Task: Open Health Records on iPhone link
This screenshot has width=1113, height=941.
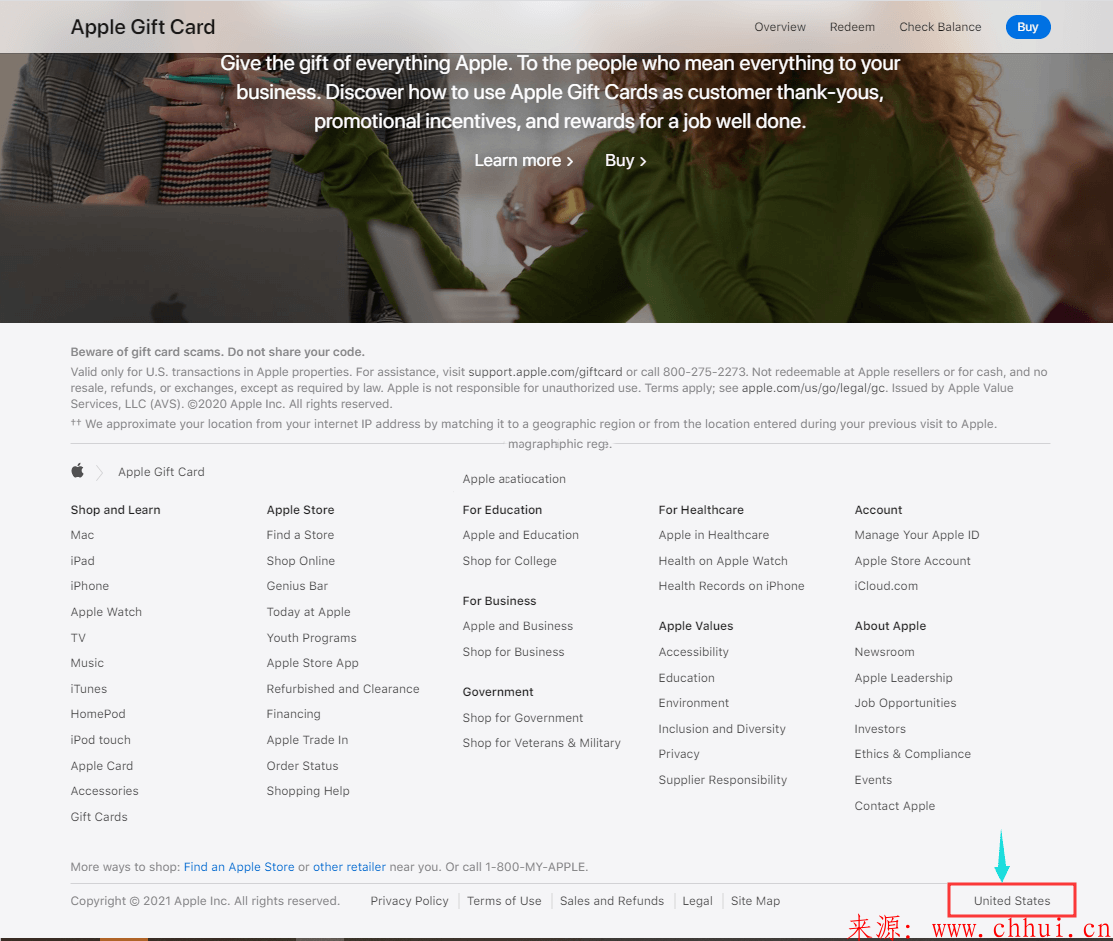Action: 731,586
